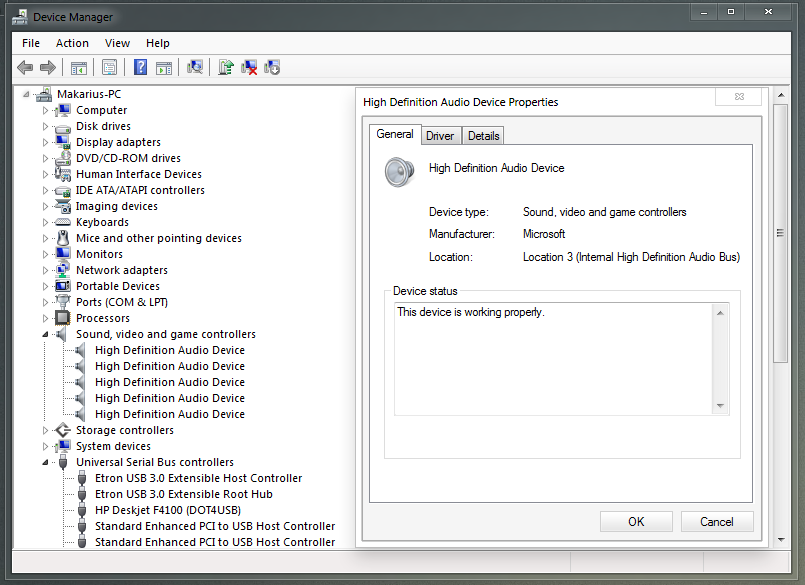Viewport: 805px width, 585px height.
Task: Click the Properties sheet toolbar icon
Action: pyautogui.click(x=109, y=67)
